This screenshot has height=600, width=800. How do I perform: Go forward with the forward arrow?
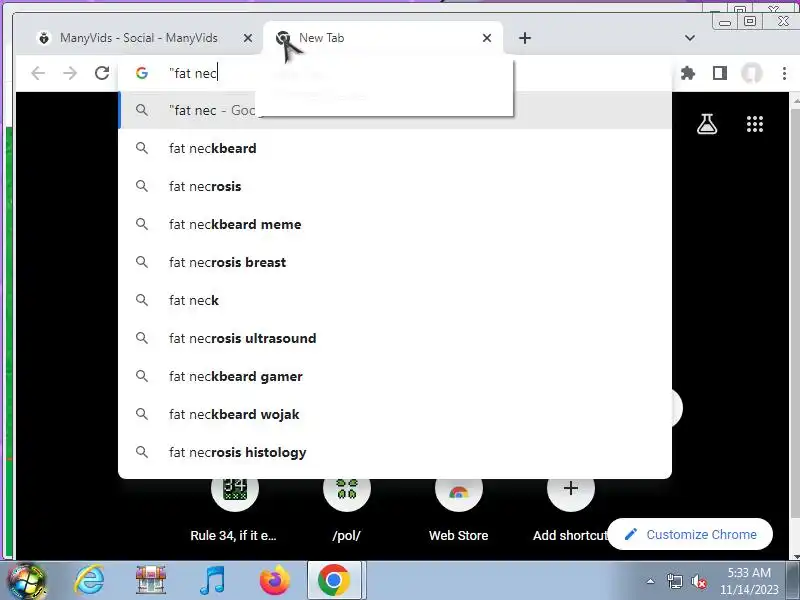pos(70,73)
